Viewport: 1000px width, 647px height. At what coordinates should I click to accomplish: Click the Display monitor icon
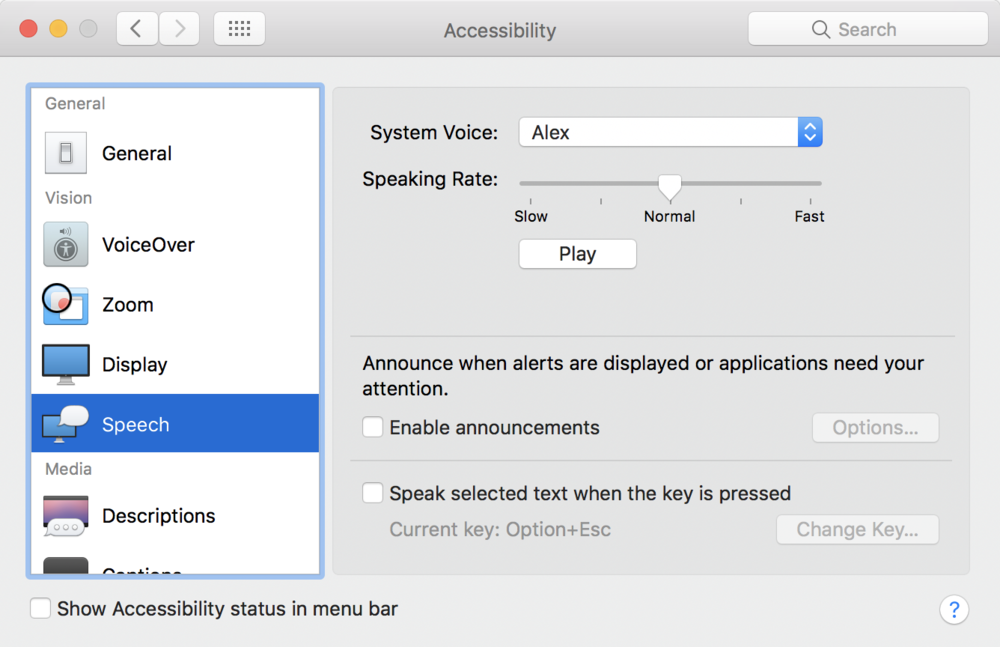pos(66,364)
